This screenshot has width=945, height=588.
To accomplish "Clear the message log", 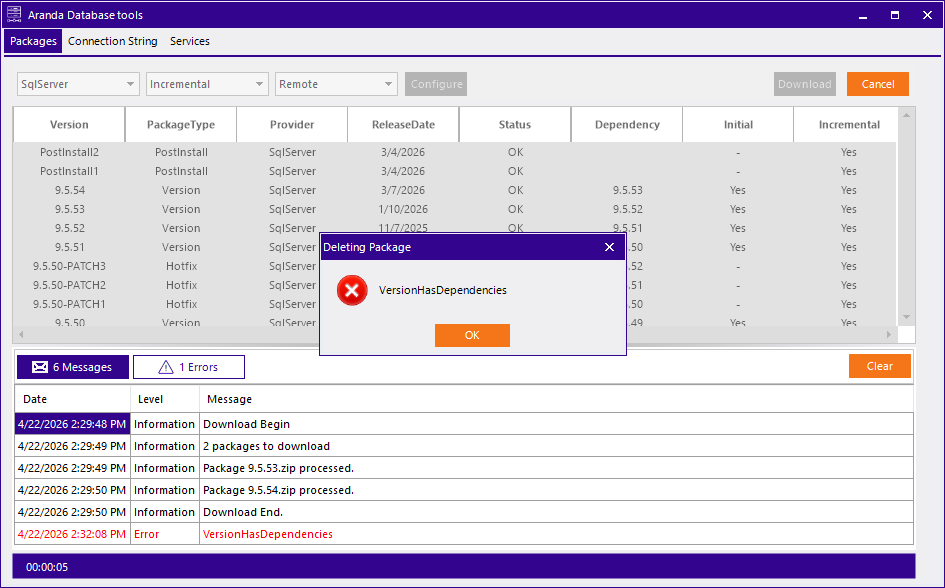I will (879, 366).
